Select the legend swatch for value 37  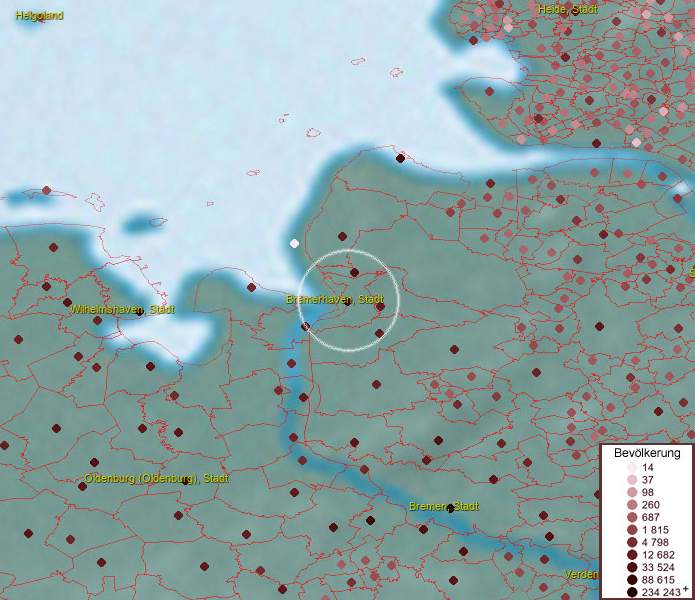pos(632,479)
